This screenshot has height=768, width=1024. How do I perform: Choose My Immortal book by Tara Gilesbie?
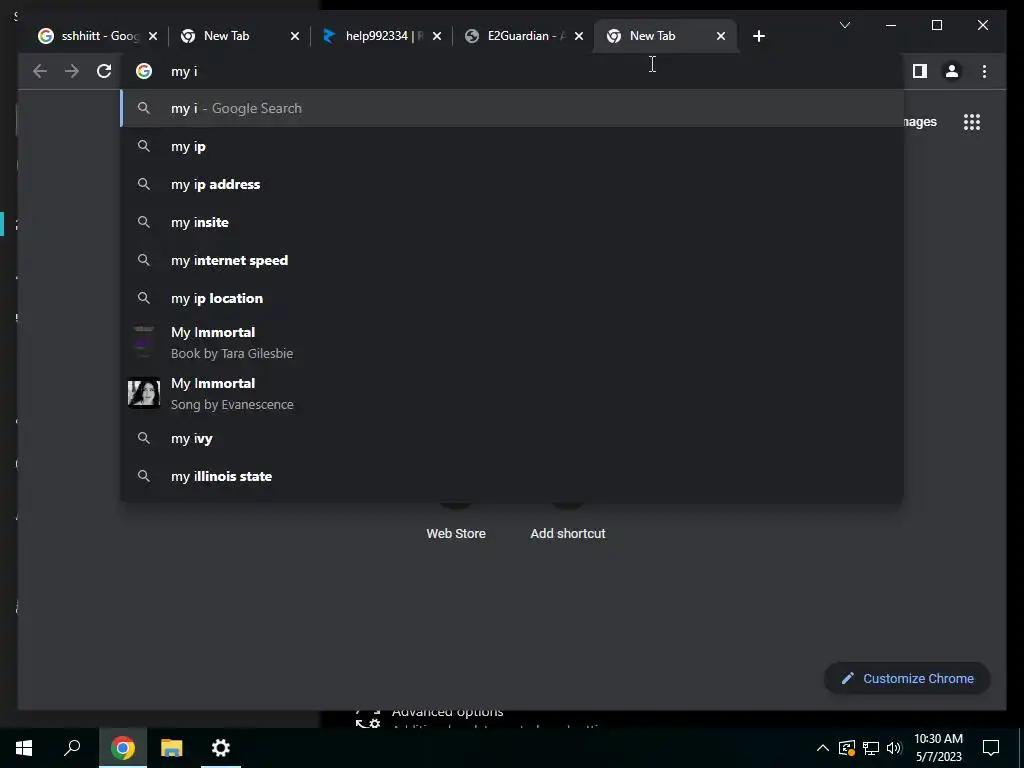[512, 342]
